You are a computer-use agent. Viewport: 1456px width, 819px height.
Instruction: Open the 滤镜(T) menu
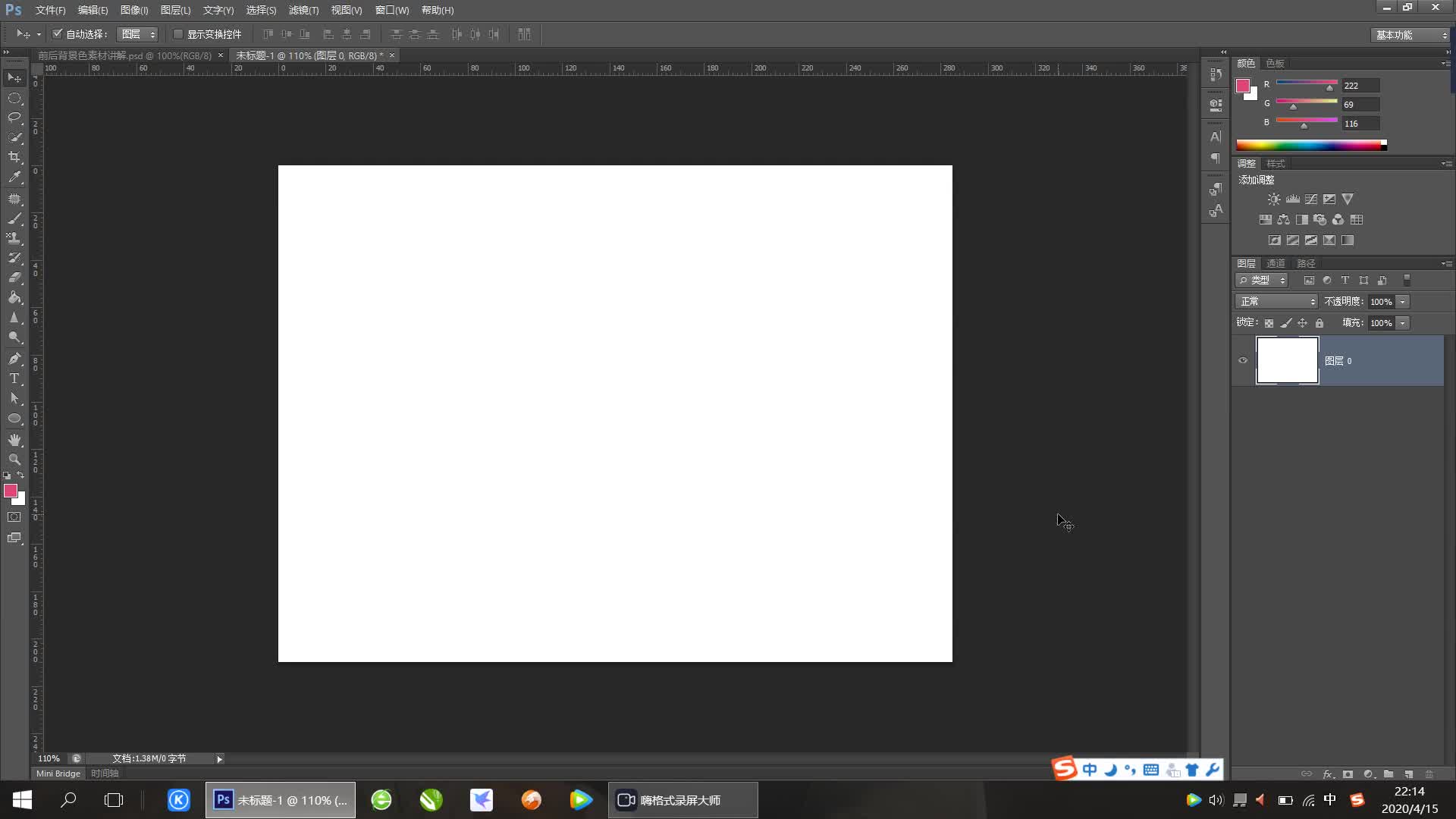pos(303,10)
